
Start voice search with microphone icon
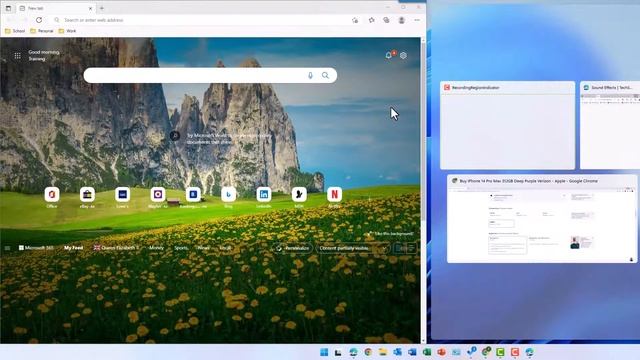coord(310,76)
